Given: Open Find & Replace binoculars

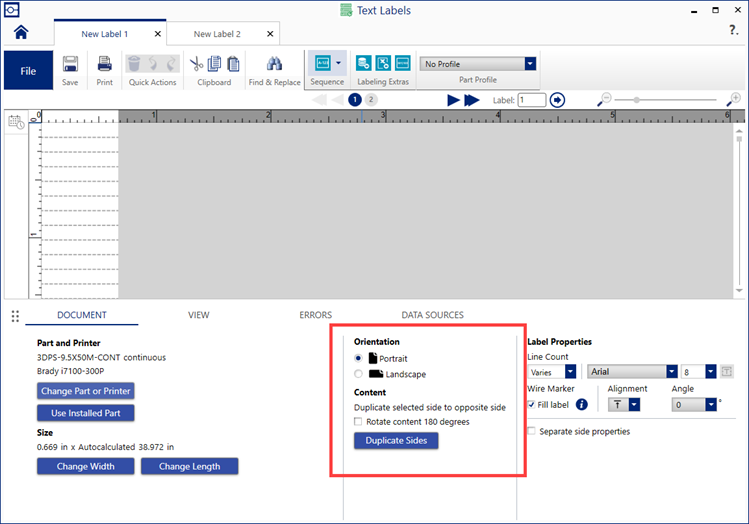Looking at the screenshot, I should pyautogui.click(x=274, y=64).
